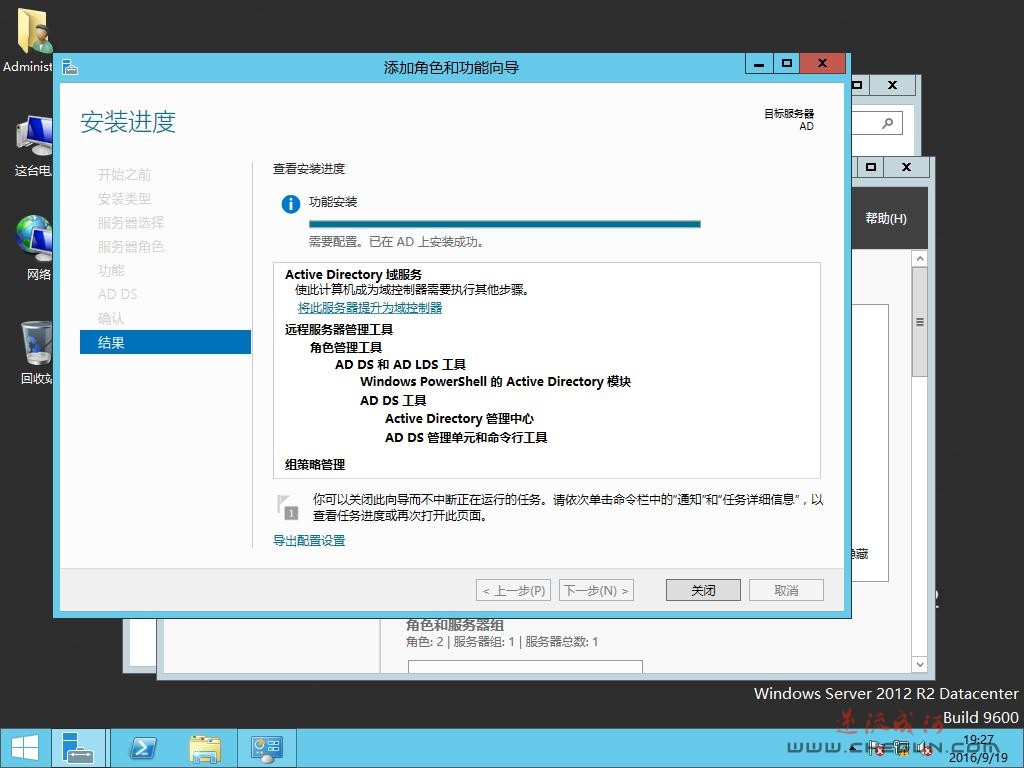
Task: Click the 下一步(N) button
Action: point(596,590)
